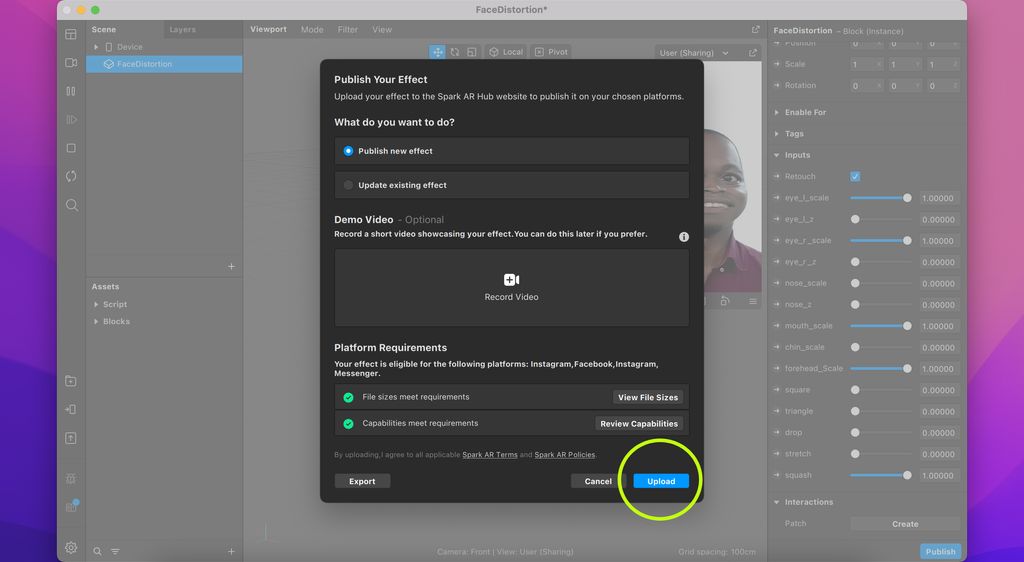Click the video camera icon in left toolbar
The width and height of the screenshot is (1024, 562).
coord(71,63)
